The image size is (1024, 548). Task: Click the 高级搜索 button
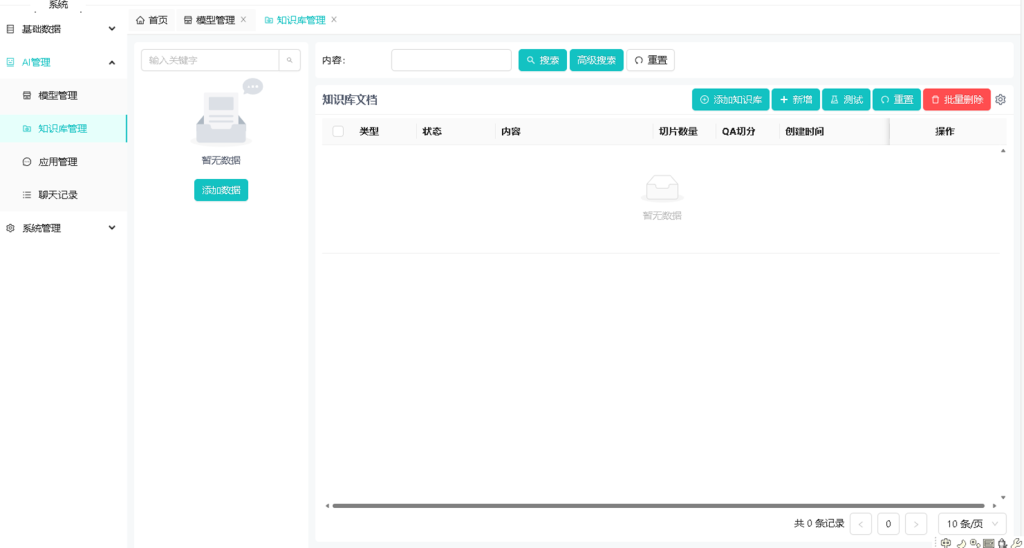click(596, 60)
